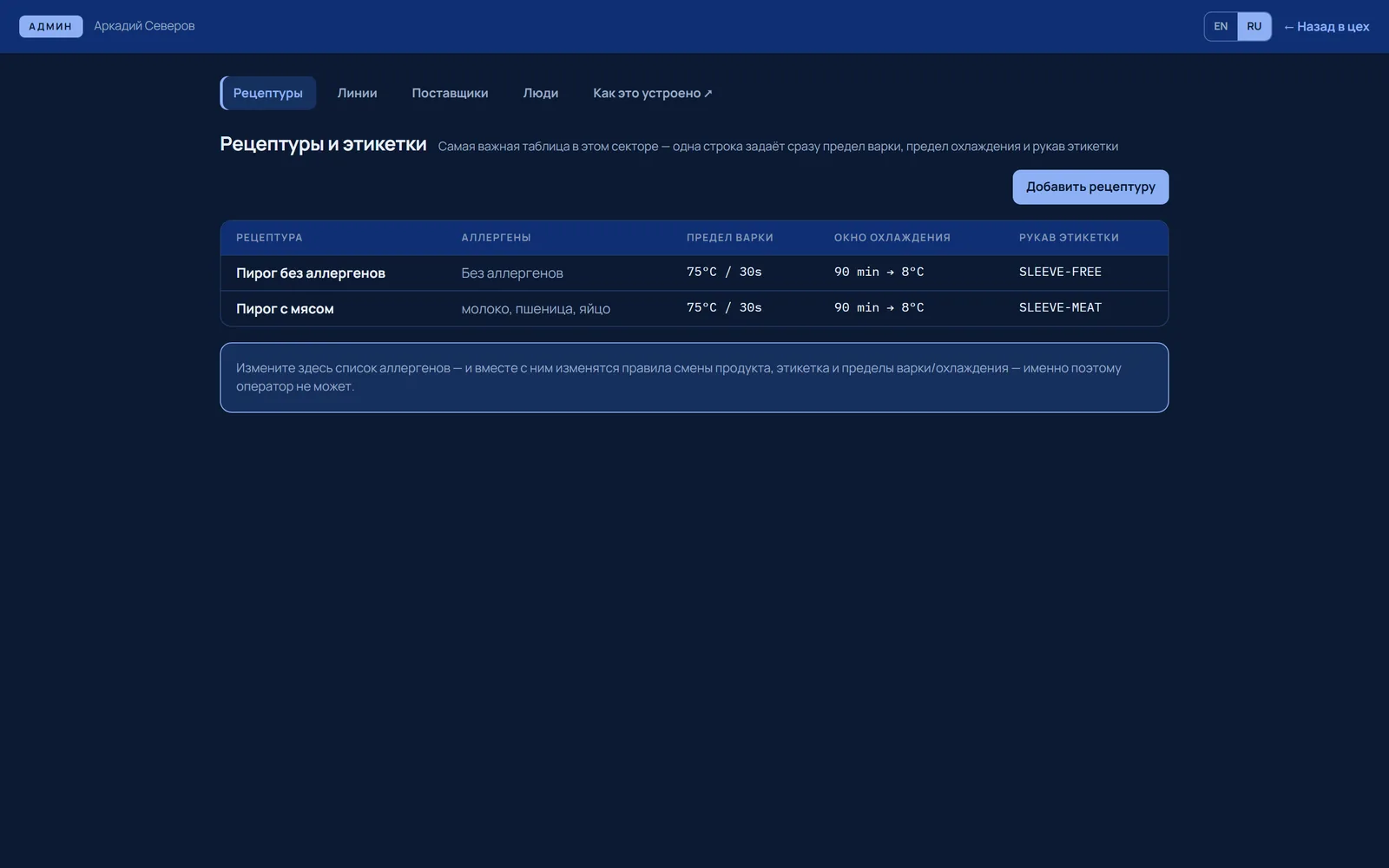Click 90 min → 8°C in Пирог с мясом row
Viewport: 1389px width, 868px height.
879,307
